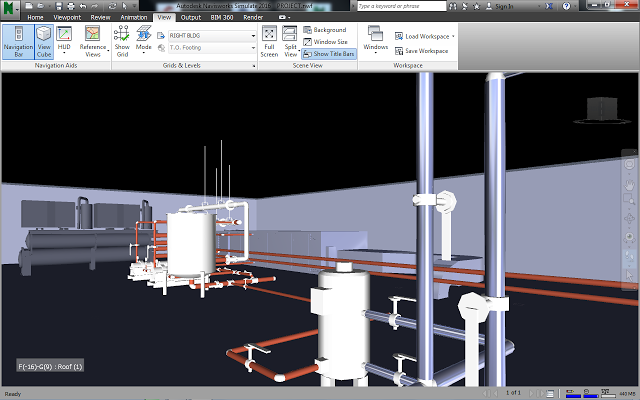Click the Background button

pos(325,30)
